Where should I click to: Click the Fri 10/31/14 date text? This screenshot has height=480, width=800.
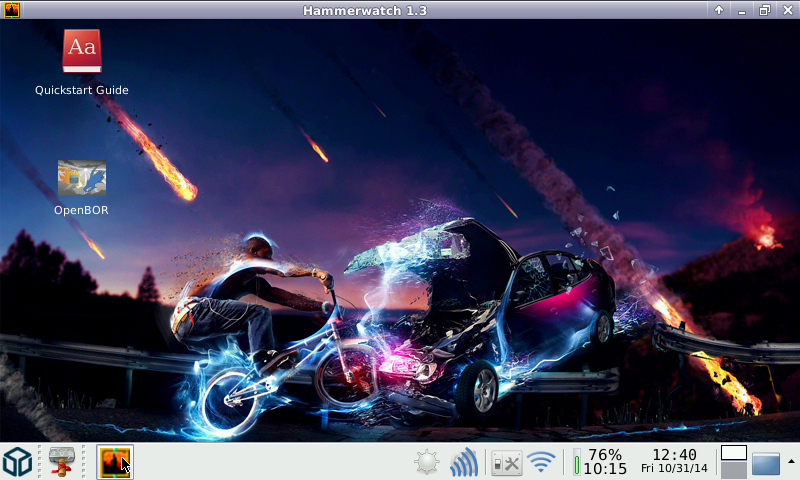coord(674,469)
